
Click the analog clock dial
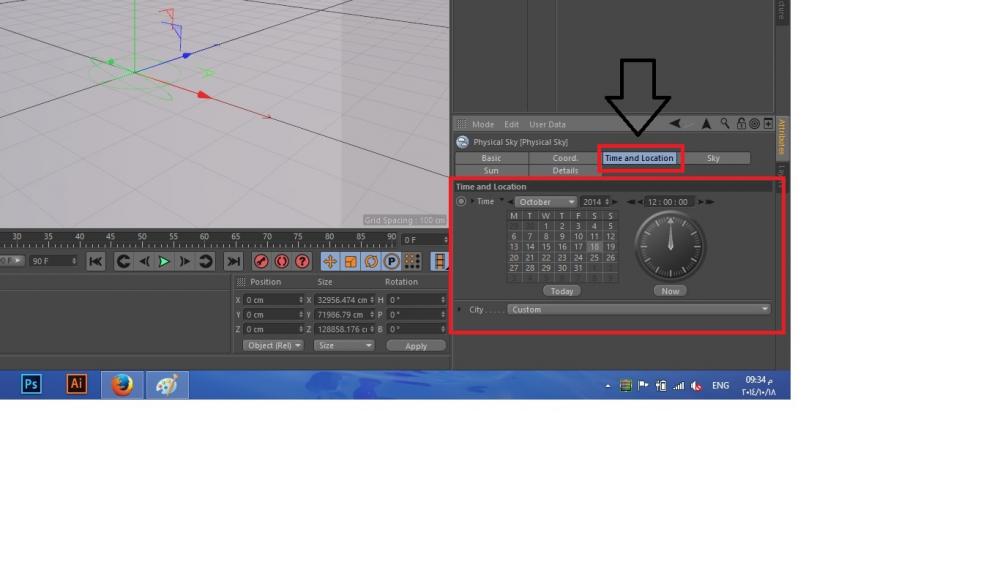tap(670, 246)
